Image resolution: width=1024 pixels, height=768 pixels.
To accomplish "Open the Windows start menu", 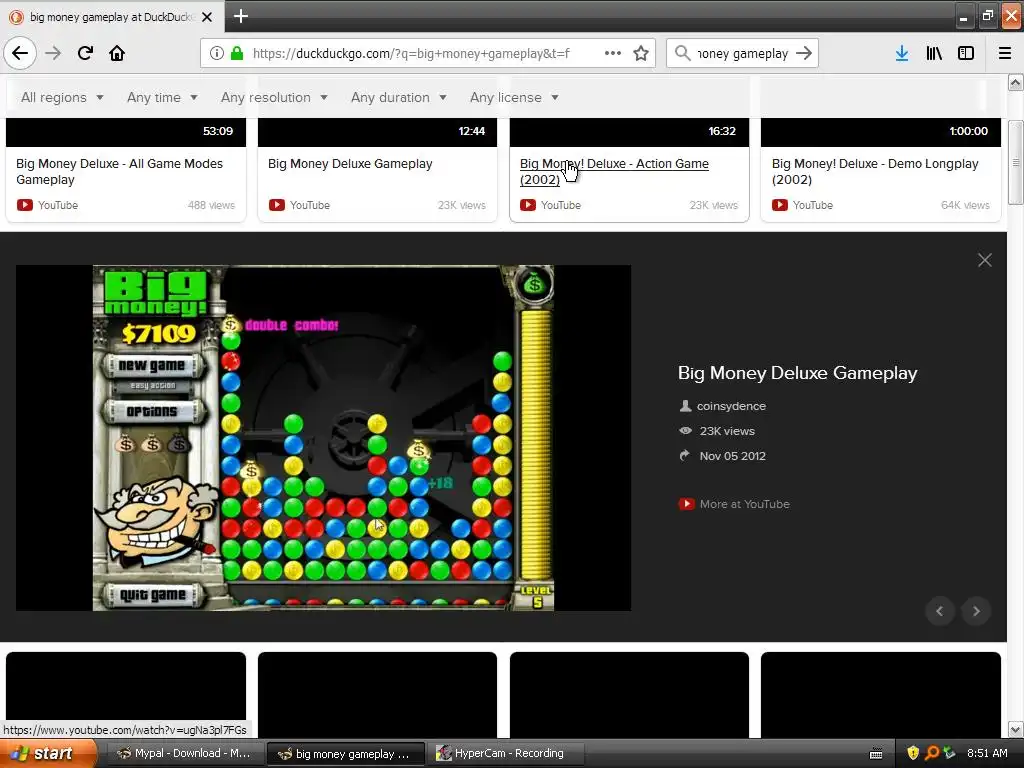I will click(47, 753).
